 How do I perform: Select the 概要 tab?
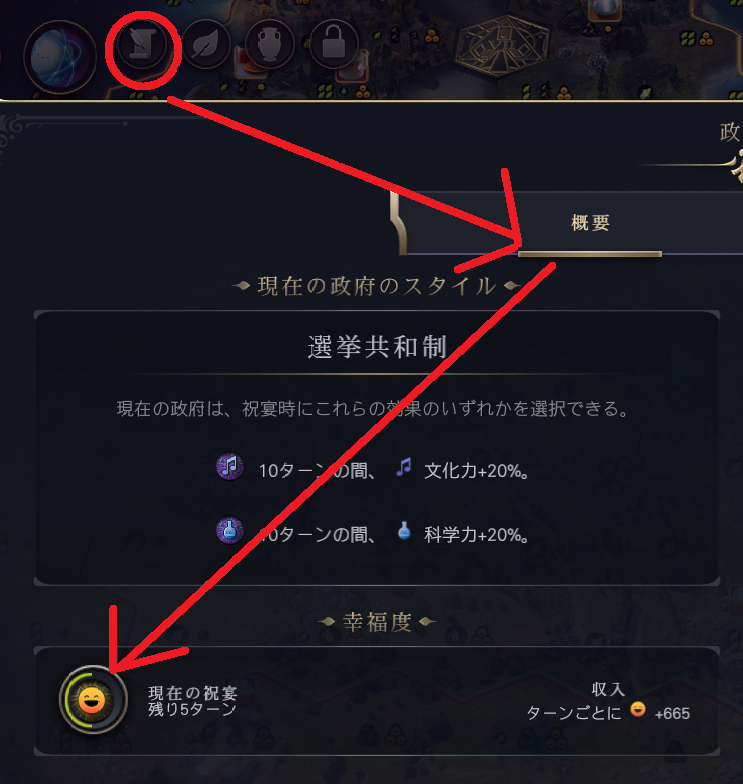tap(590, 223)
